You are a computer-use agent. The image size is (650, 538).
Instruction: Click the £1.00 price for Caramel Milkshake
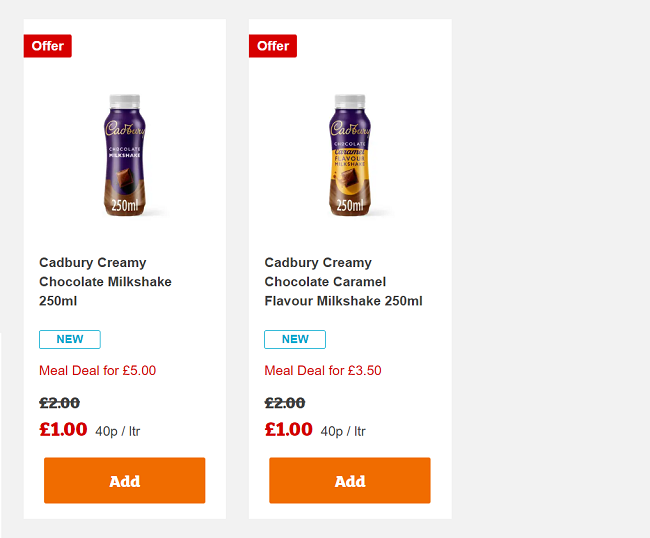288,430
